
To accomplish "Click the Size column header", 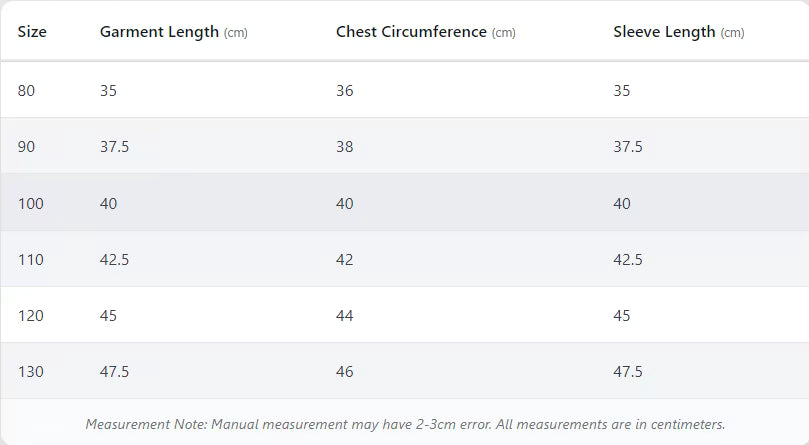I will (x=32, y=32).
